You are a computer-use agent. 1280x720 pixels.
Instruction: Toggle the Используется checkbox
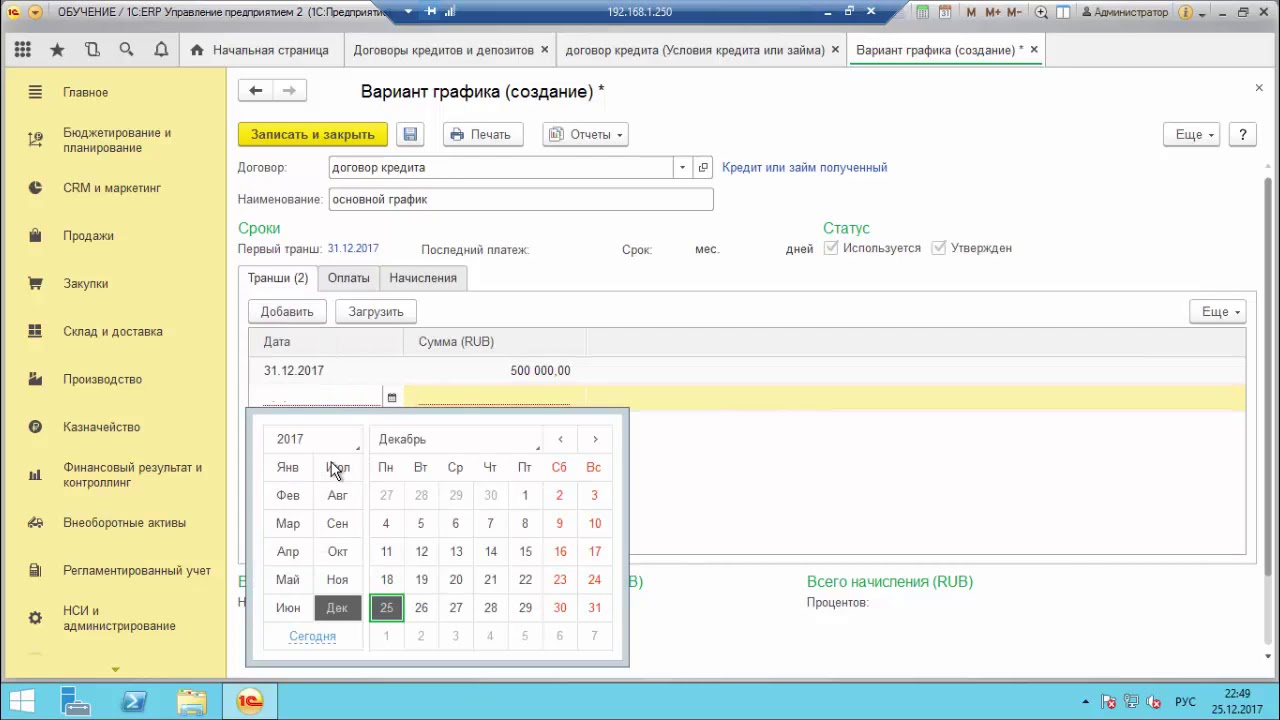(x=830, y=248)
